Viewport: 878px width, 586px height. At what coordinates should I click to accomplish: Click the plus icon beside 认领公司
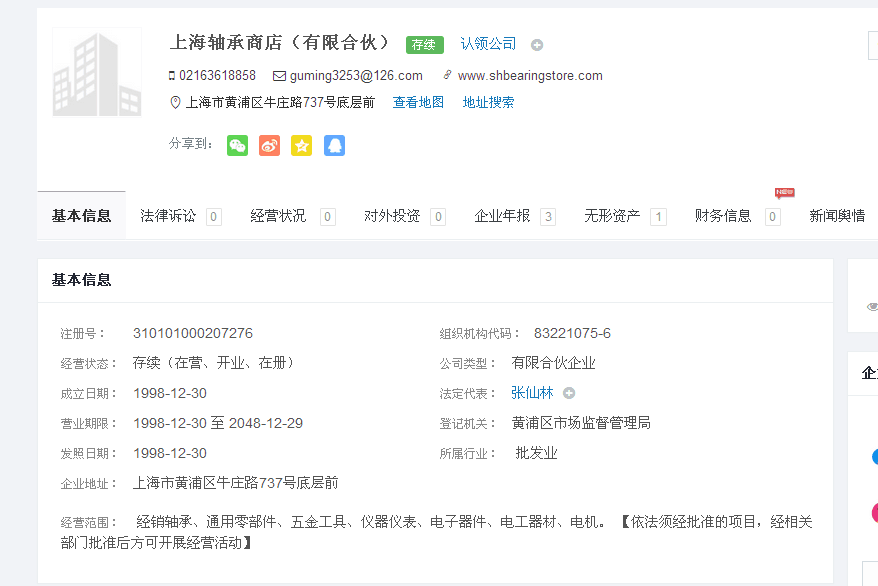[x=537, y=45]
